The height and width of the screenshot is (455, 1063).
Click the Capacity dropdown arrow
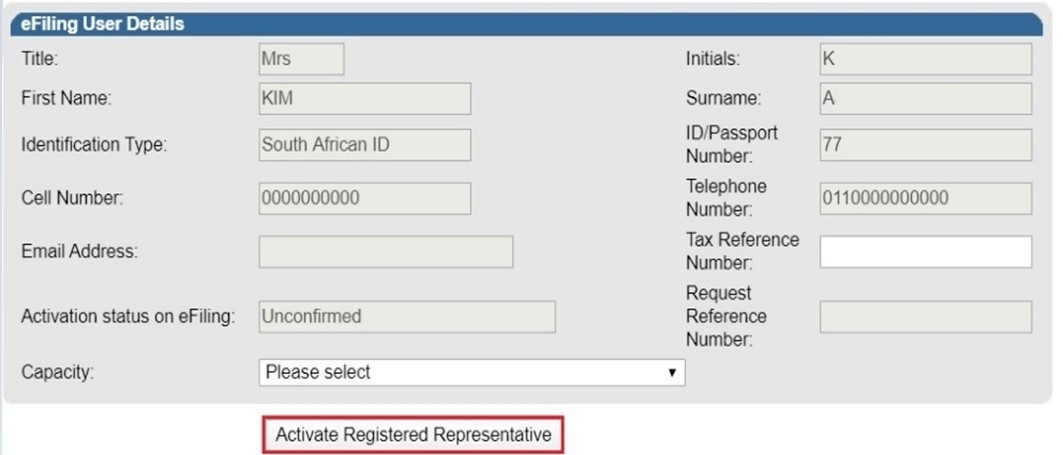coord(672,373)
